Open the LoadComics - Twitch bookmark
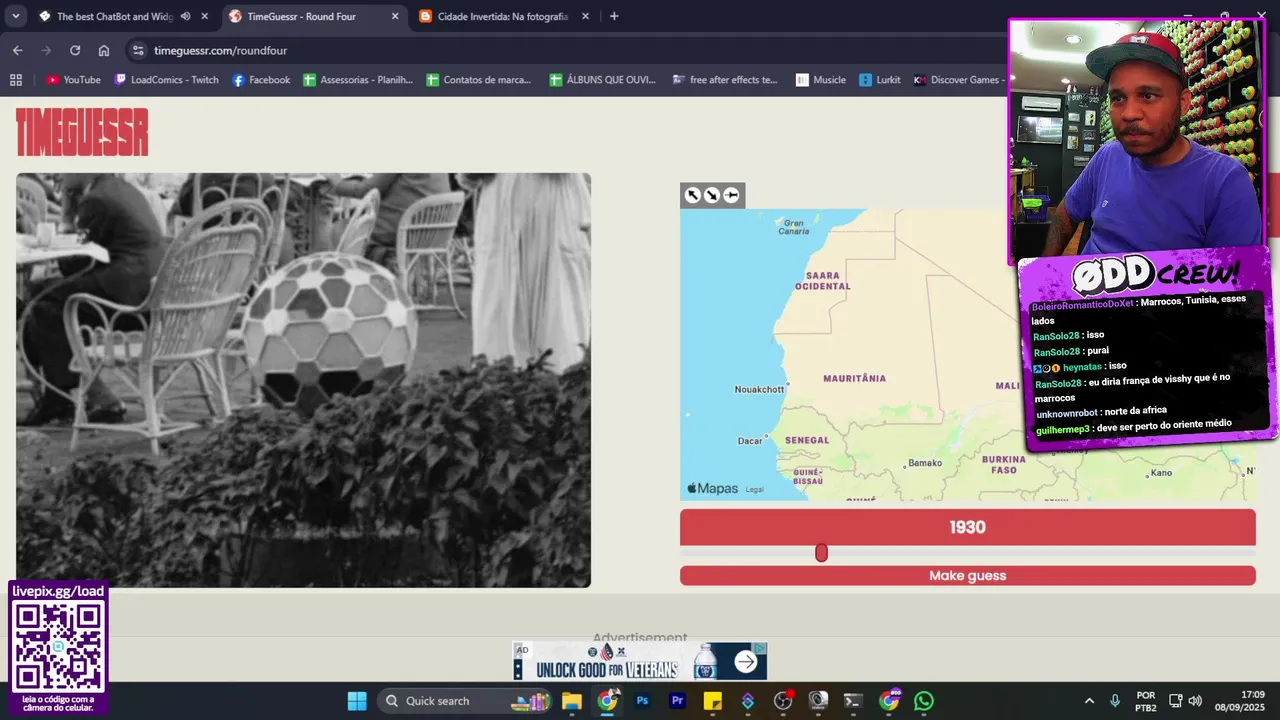Screen dimensions: 1280x720 (166, 80)
